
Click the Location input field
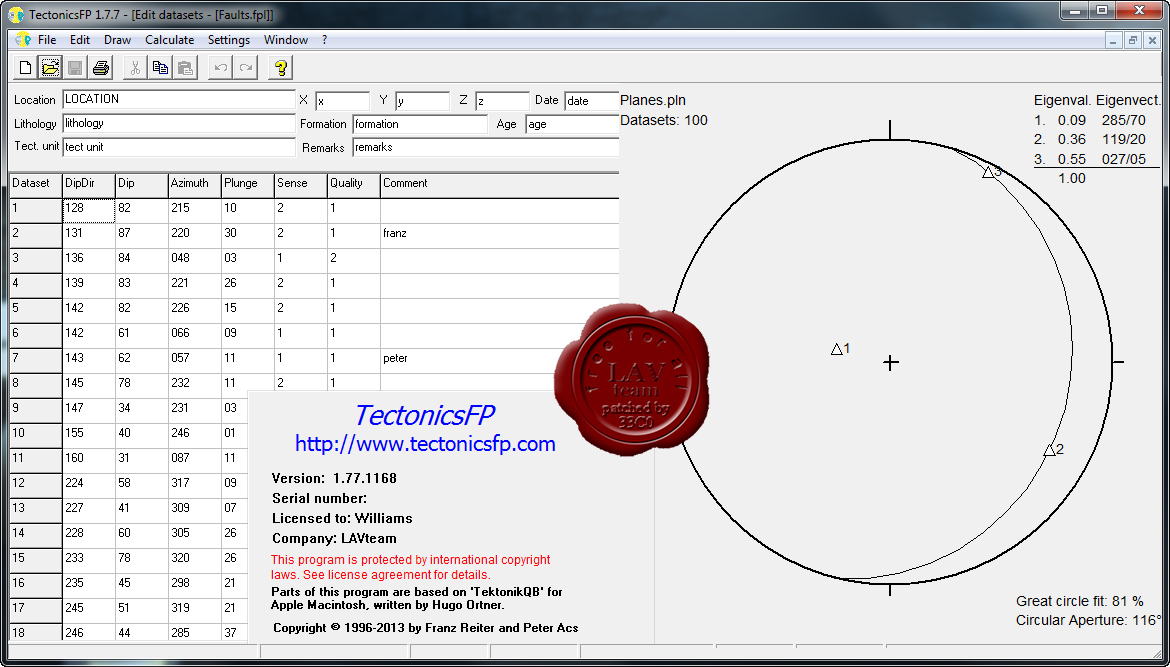tap(179, 99)
